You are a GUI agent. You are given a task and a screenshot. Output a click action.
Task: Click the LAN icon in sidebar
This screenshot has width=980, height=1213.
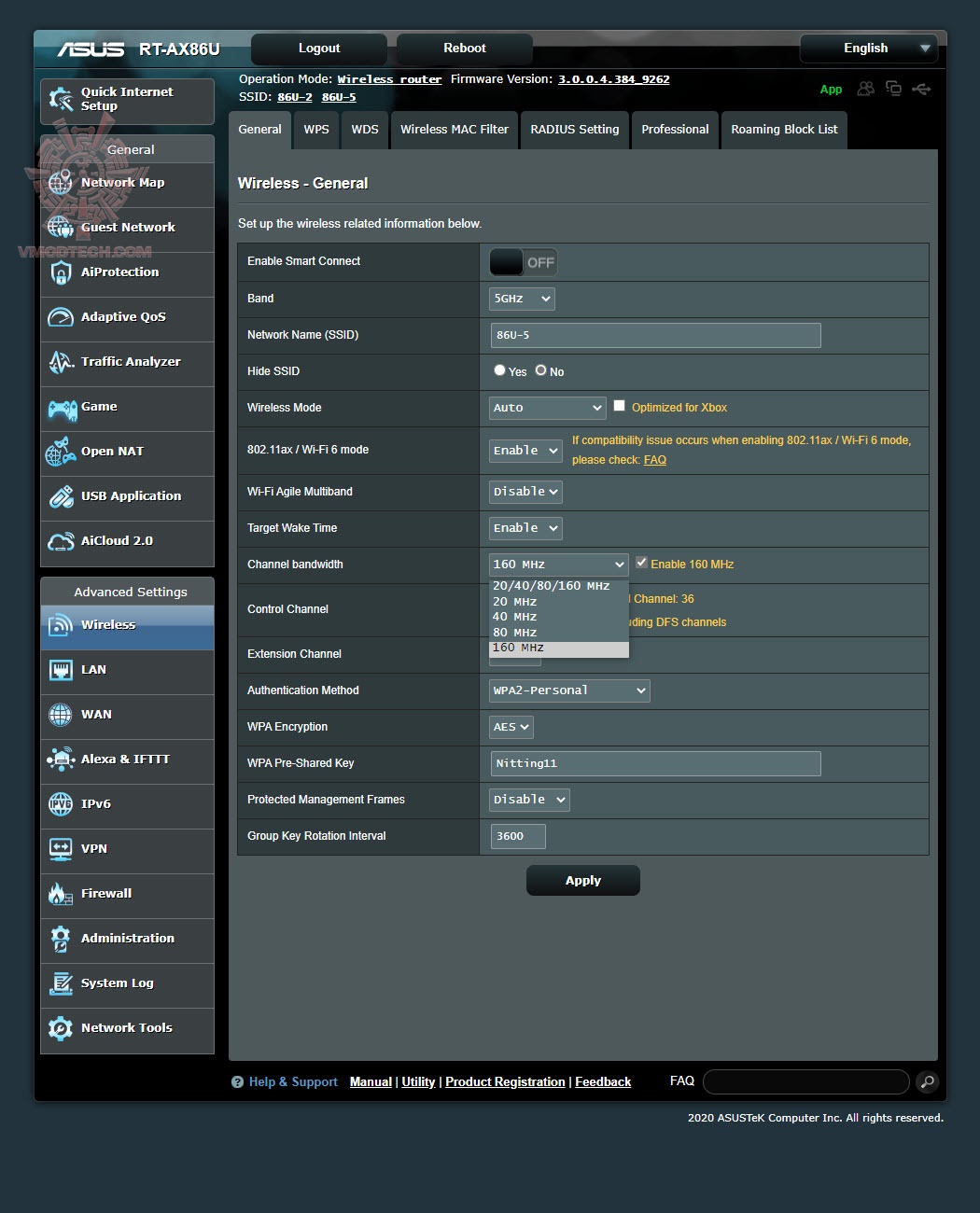coord(61,670)
